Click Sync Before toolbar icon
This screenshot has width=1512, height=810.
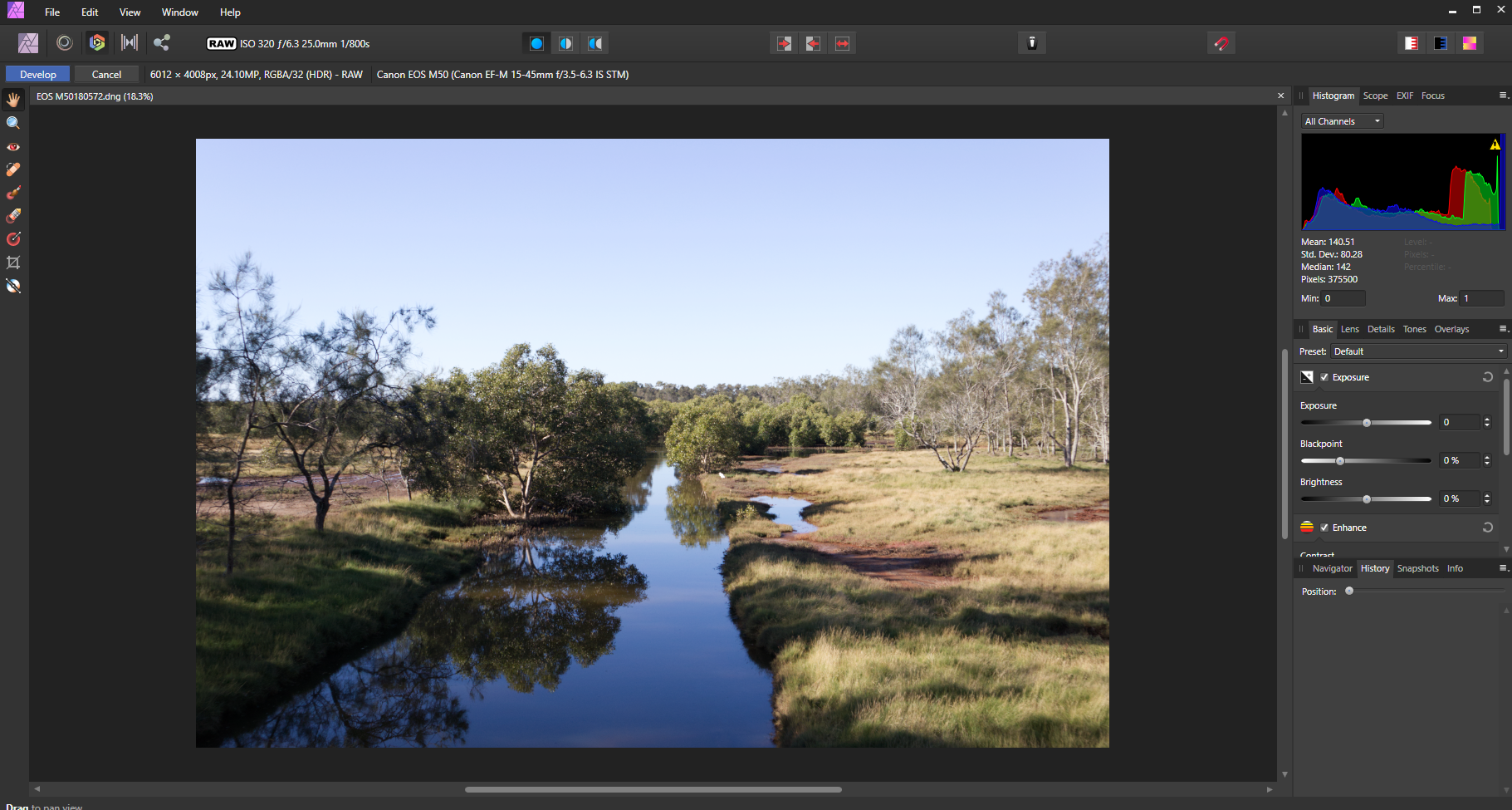(784, 43)
